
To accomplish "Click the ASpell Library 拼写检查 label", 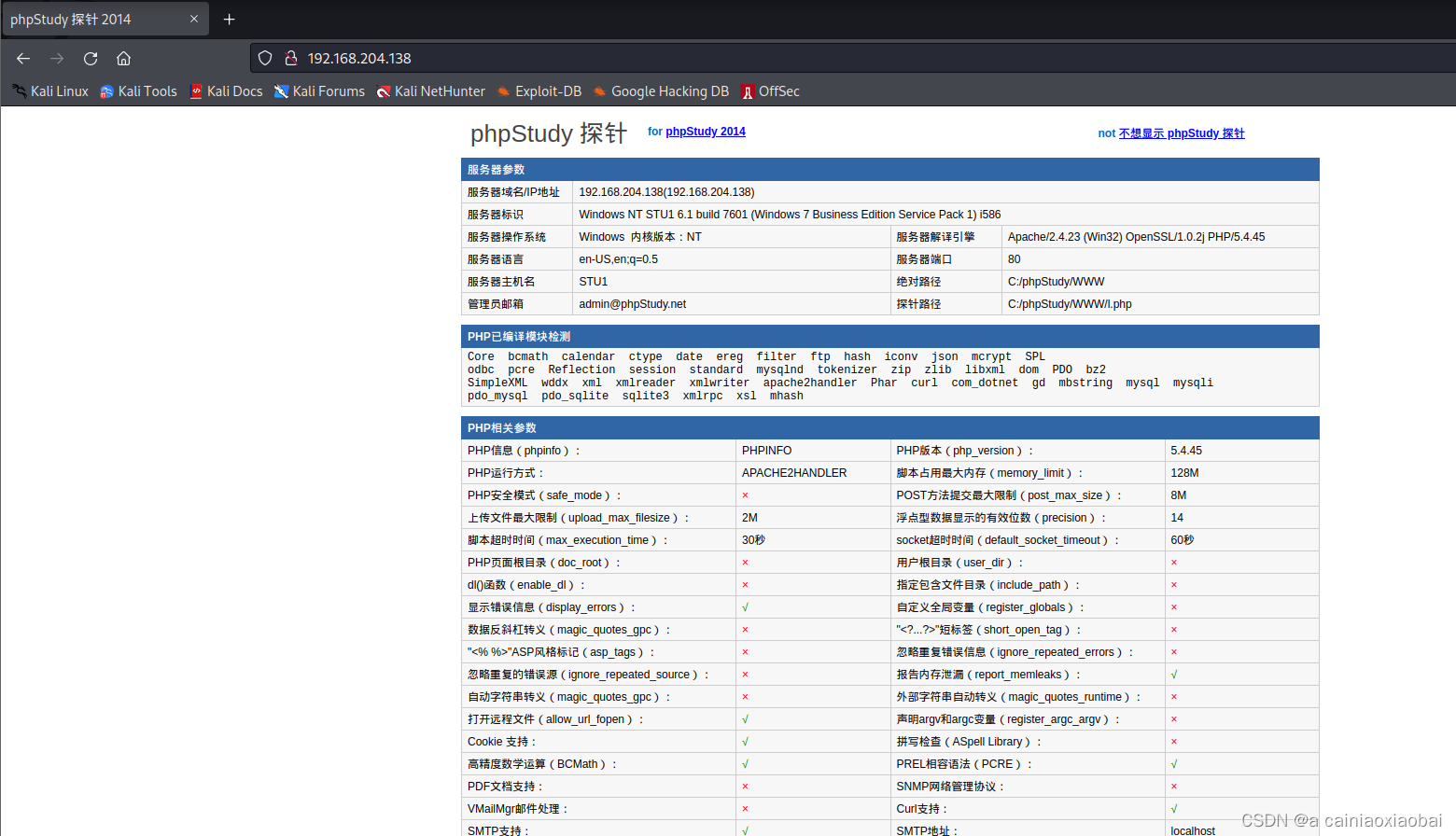I will click(x=969, y=742).
